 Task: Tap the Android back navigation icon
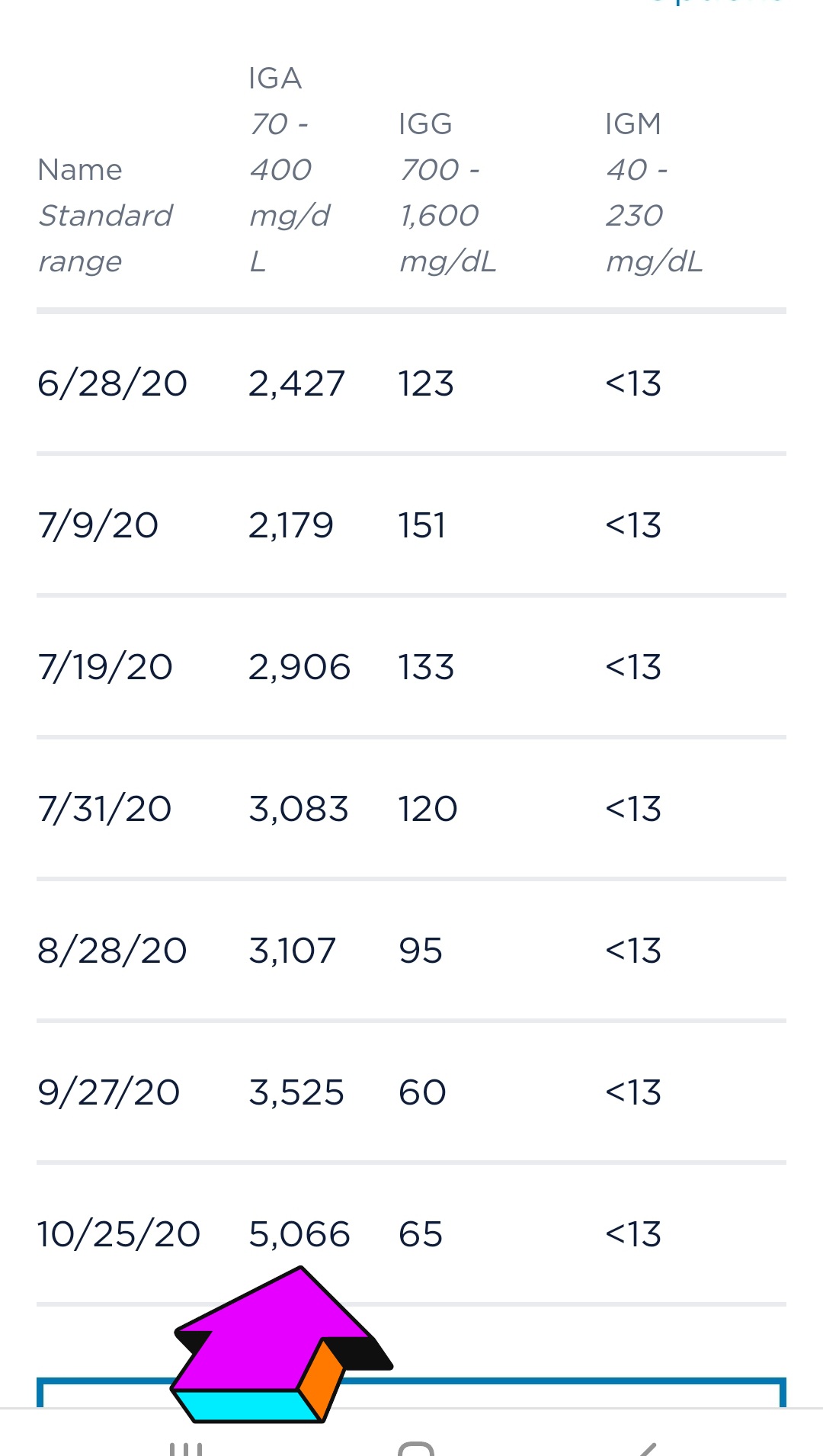(x=646, y=1448)
